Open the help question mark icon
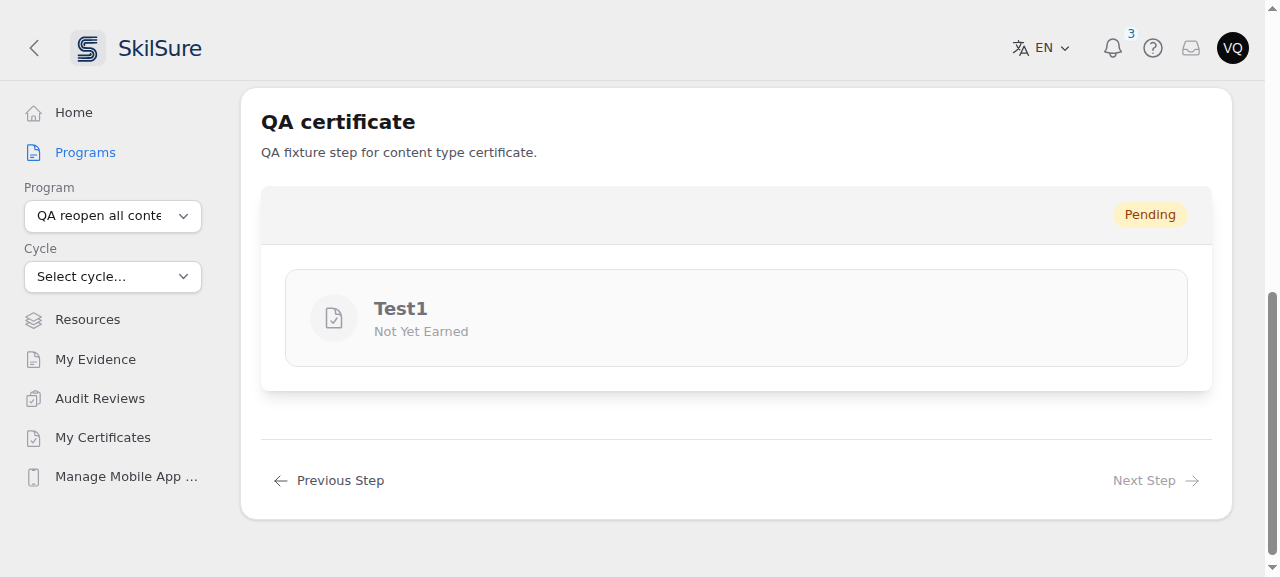The image size is (1280, 577). (1153, 48)
